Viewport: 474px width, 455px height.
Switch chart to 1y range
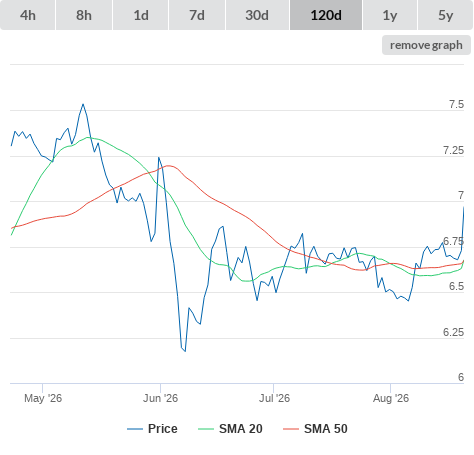pos(390,15)
